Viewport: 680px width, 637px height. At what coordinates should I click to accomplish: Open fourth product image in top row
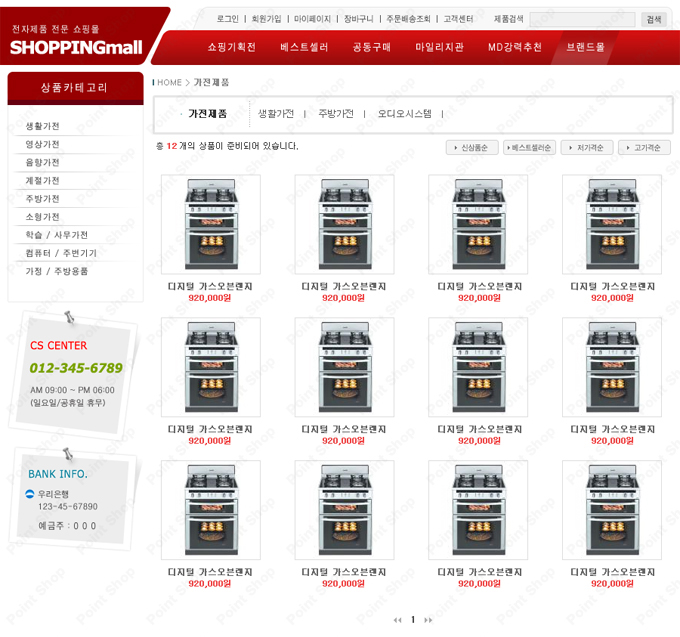tap(612, 224)
